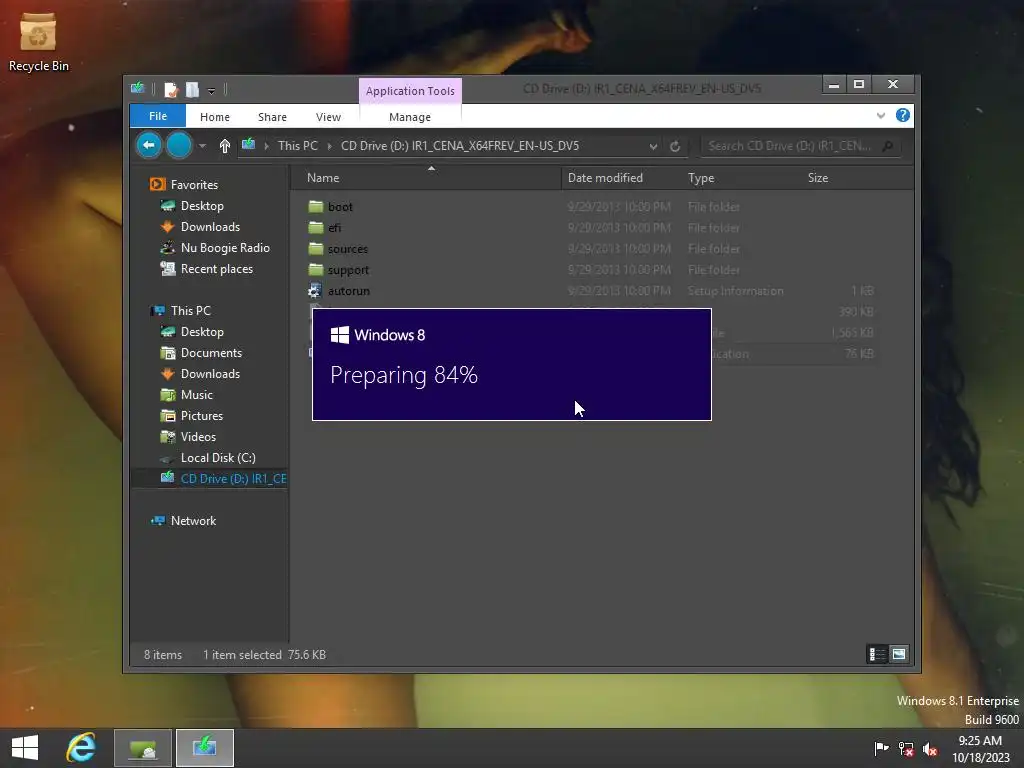Select the autorun setup information file
1024x768 pixels.
pos(348,291)
